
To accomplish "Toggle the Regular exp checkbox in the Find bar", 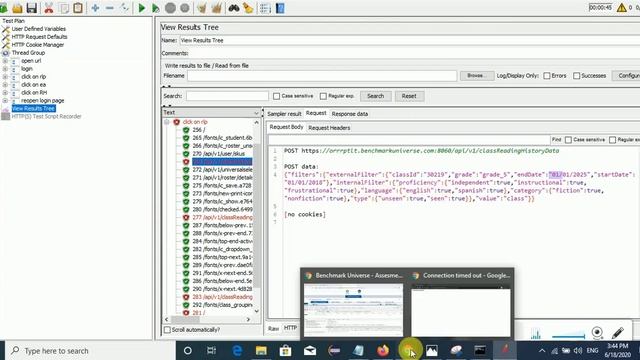I will point(612,140).
